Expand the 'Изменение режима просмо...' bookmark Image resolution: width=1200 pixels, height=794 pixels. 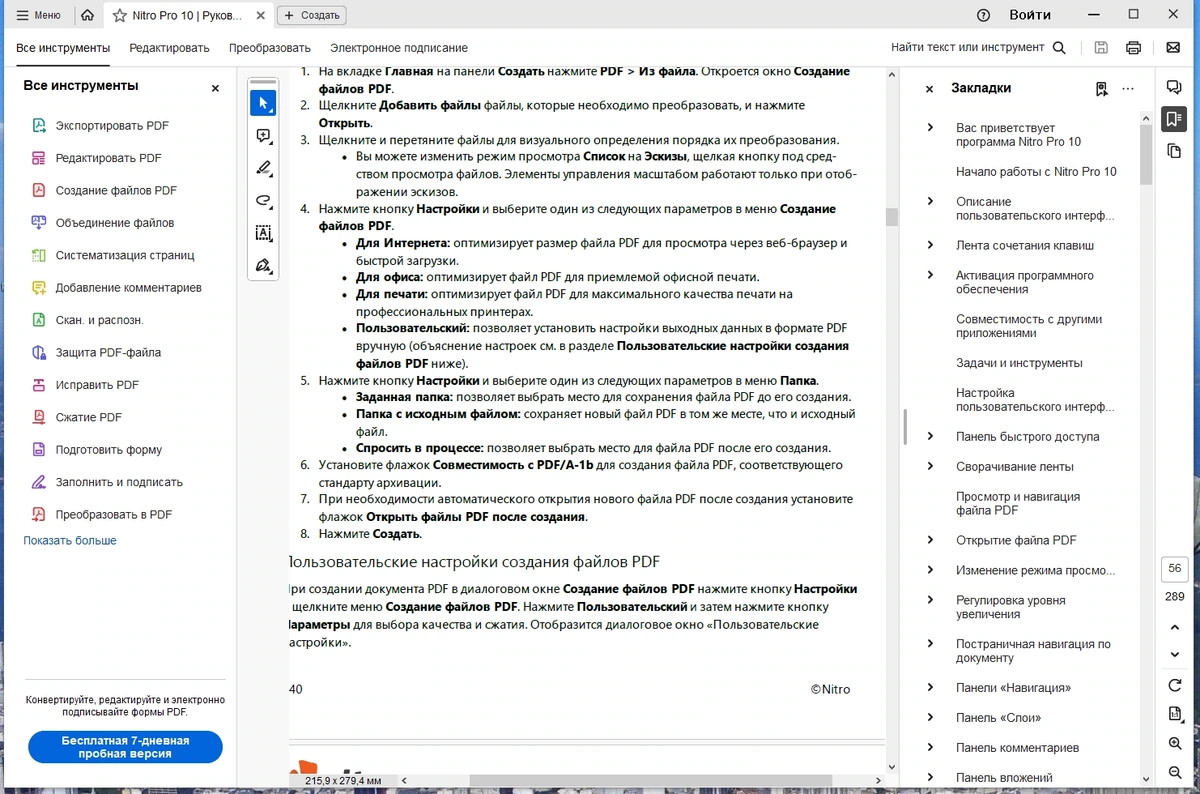(x=931, y=570)
